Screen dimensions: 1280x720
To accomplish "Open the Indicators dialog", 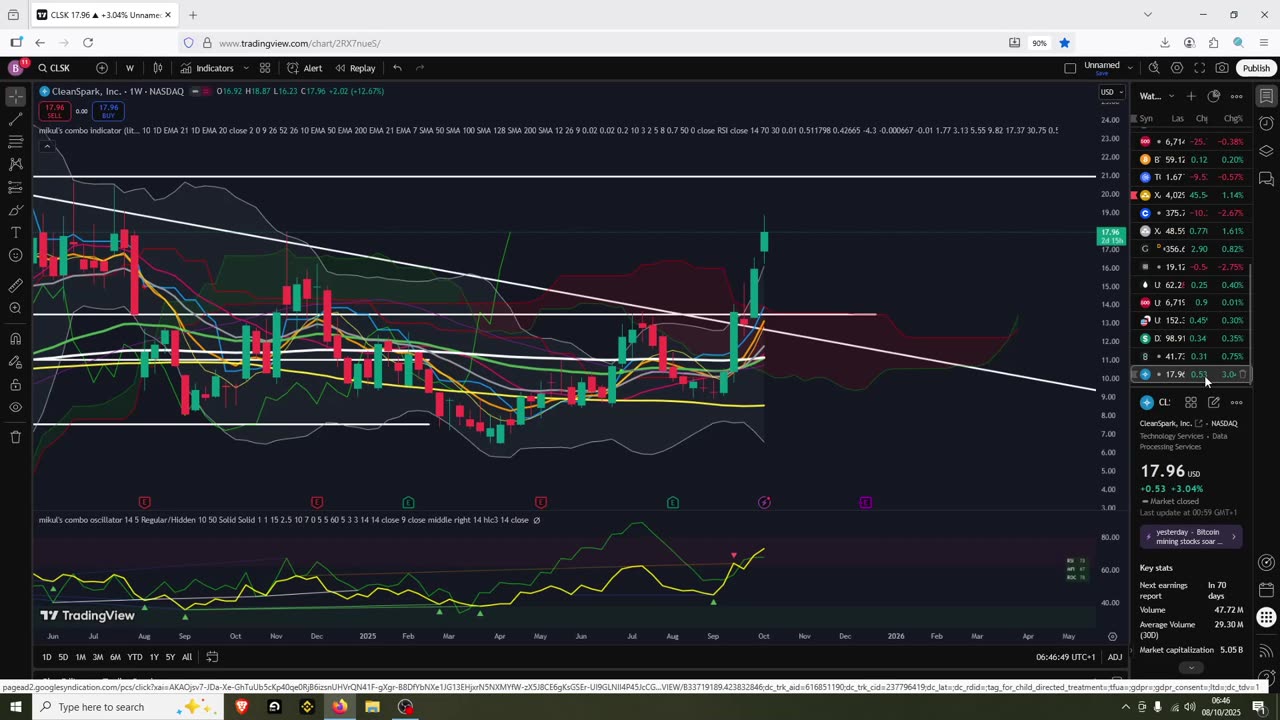I will coord(207,68).
